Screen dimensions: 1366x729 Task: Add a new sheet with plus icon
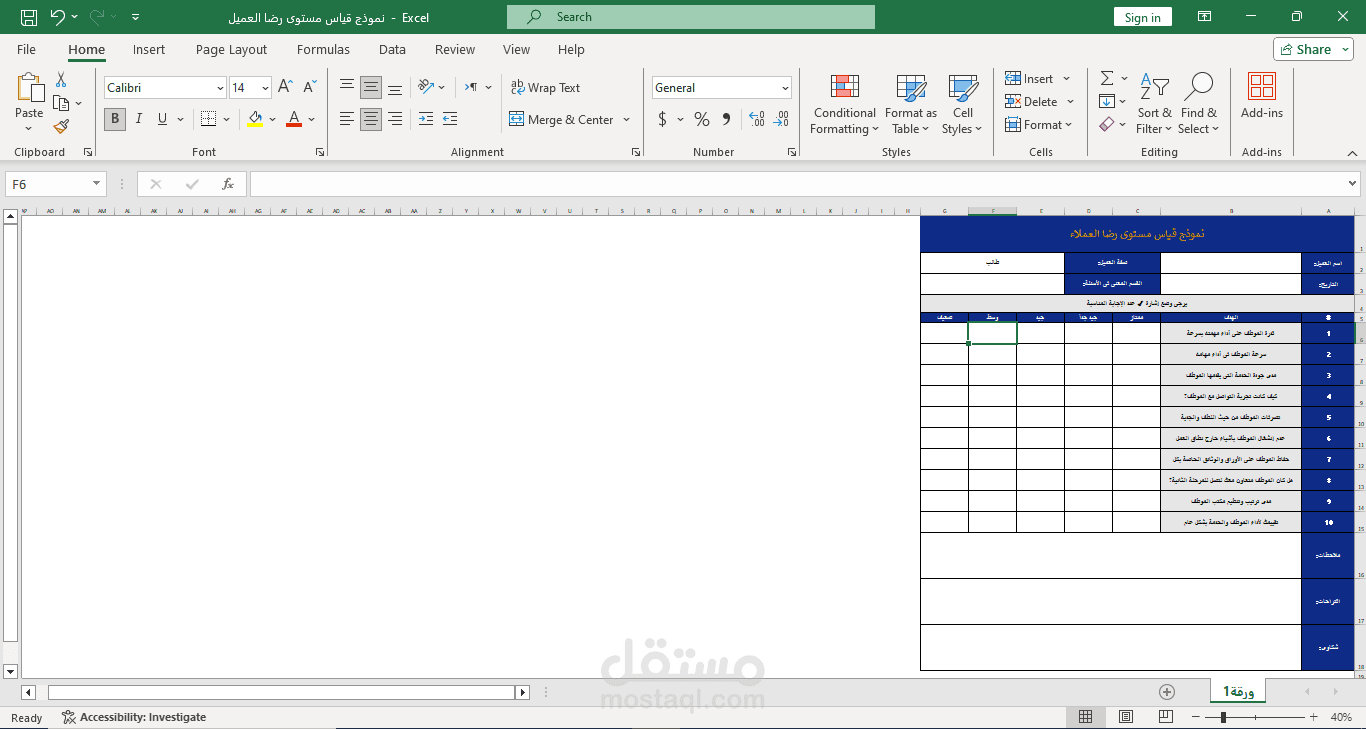pyautogui.click(x=1167, y=692)
